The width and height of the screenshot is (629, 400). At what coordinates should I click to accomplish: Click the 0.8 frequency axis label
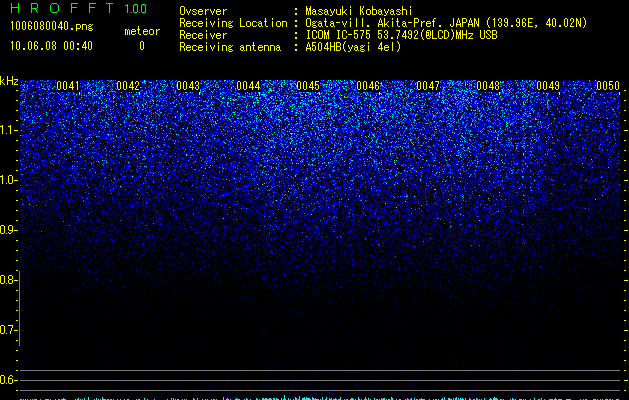[8, 280]
